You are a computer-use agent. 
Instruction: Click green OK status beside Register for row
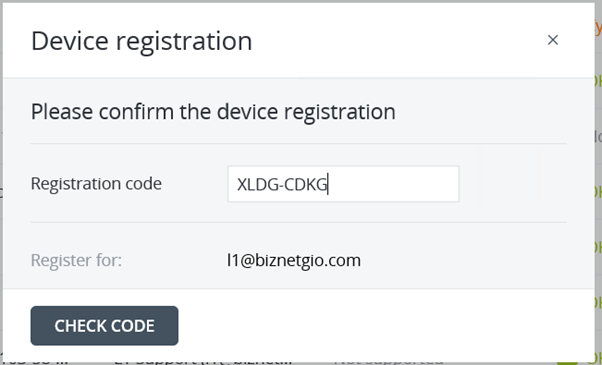[x=598, y=247]
